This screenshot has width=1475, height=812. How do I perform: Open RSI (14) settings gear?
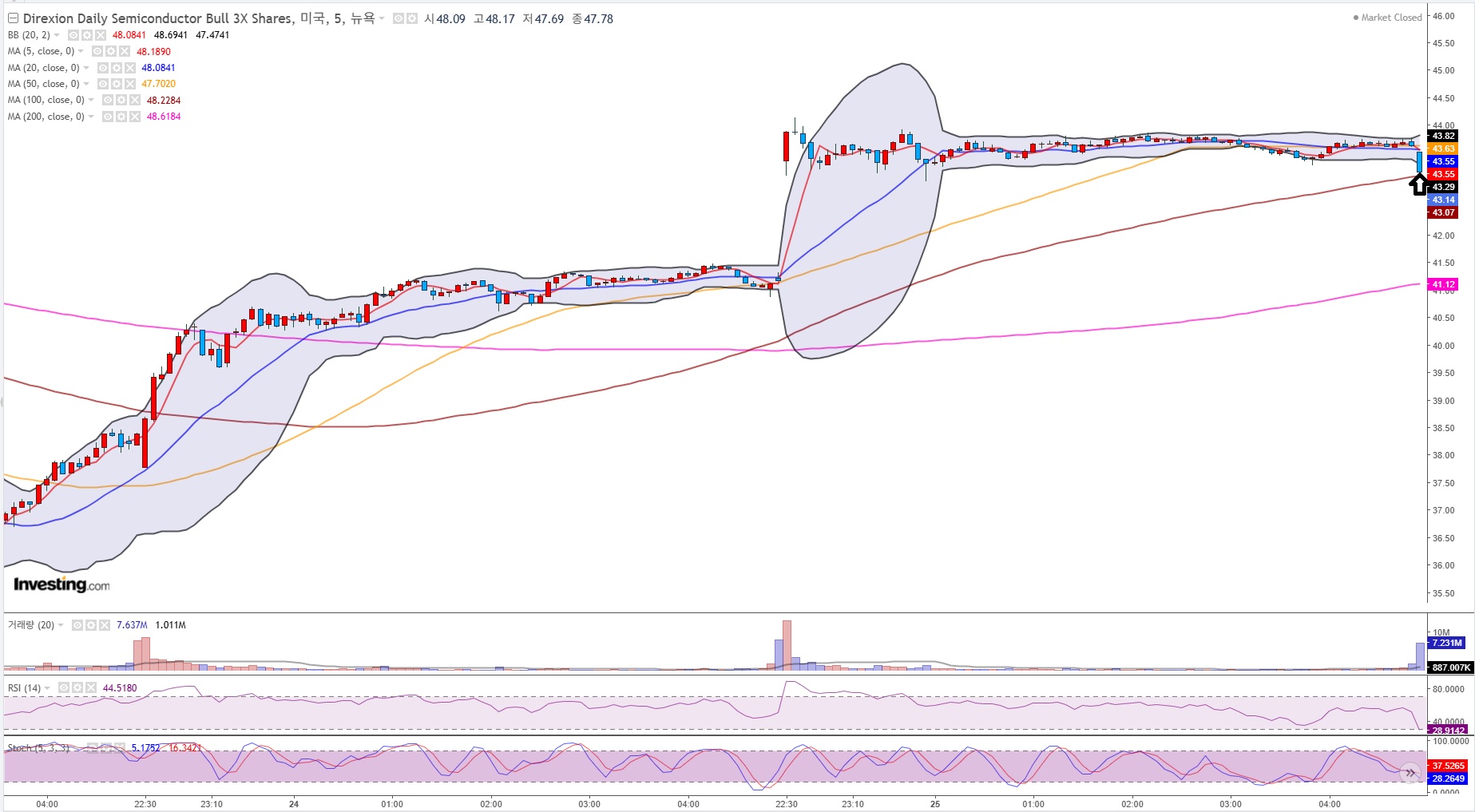pos(77,688)
